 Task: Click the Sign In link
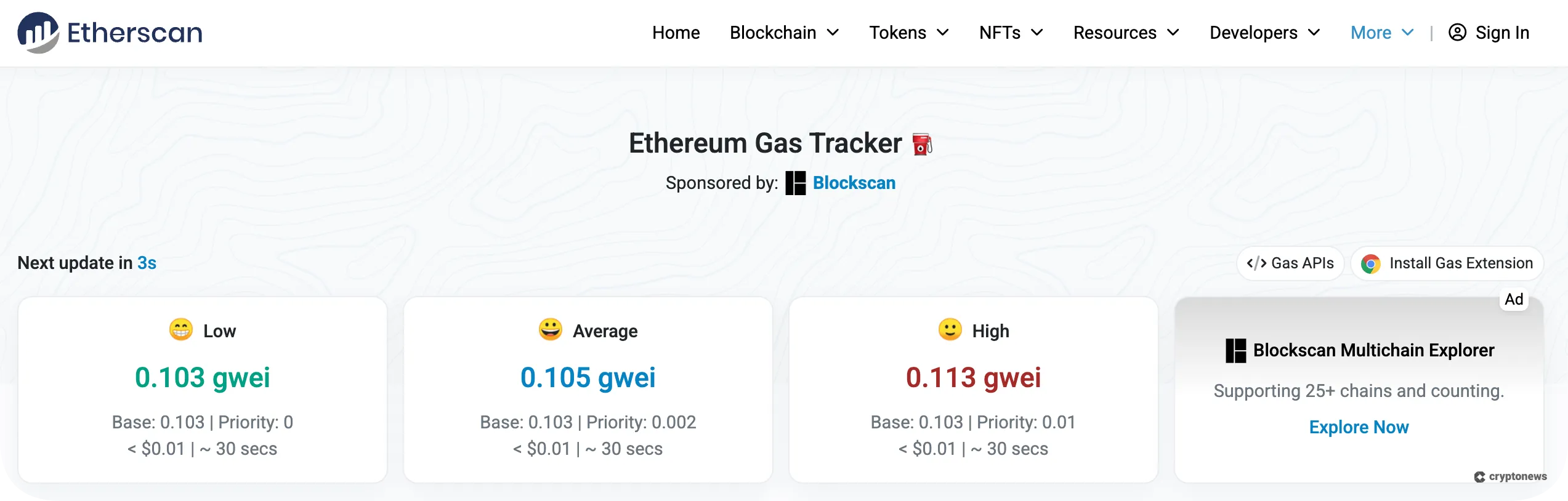1501,33
